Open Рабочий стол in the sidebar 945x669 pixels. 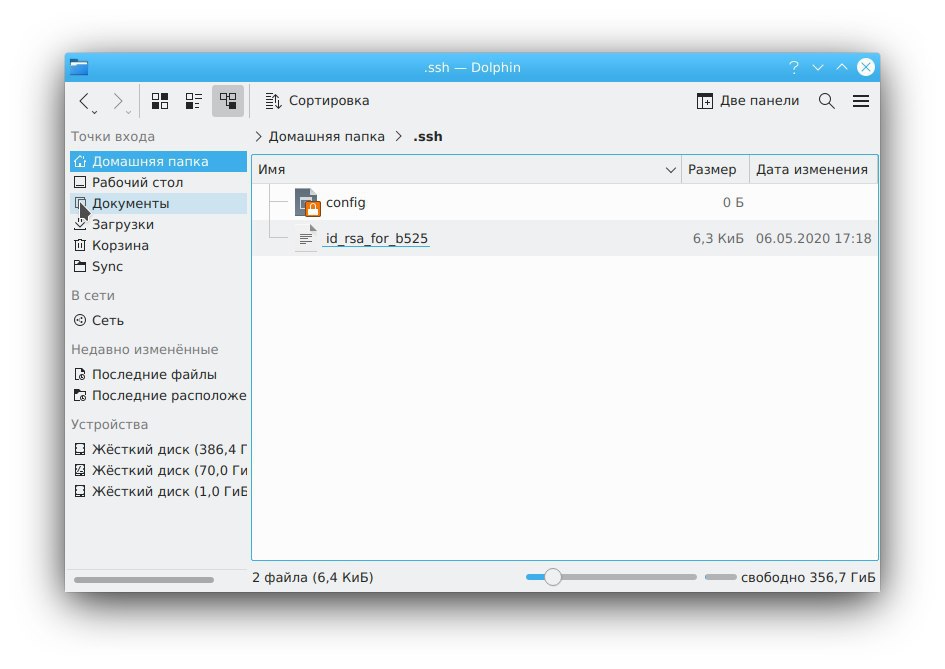(x=159, y=182)
